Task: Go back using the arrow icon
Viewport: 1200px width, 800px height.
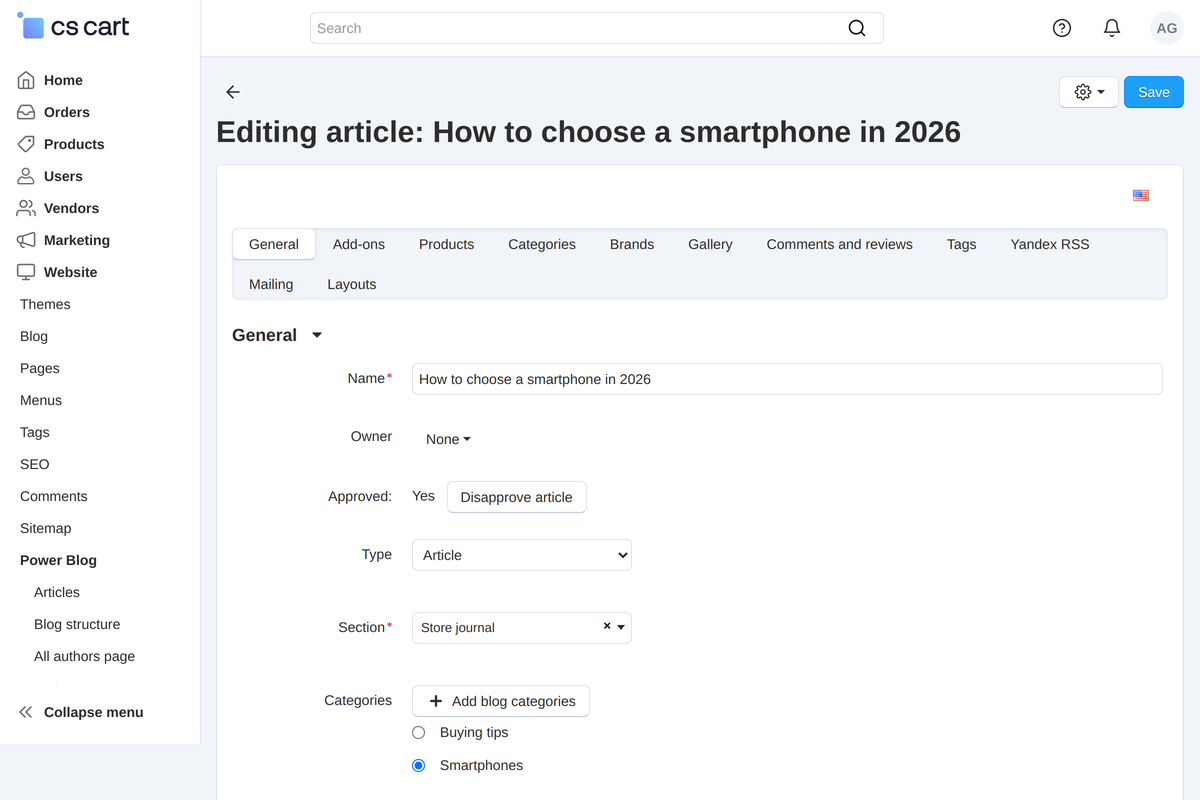Action: click(x=233, y=92)
